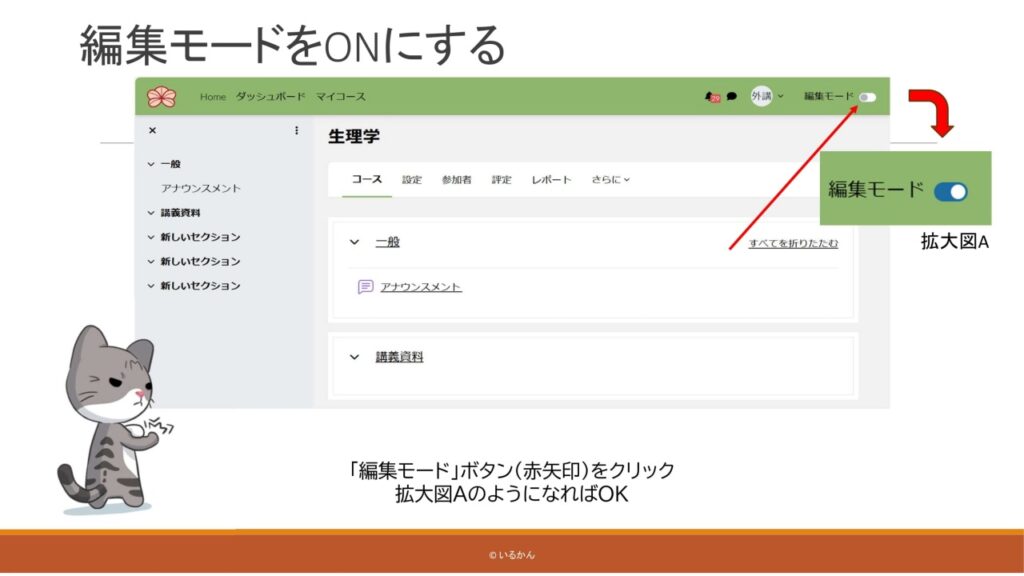Screen dimensions: 1024x576
Task: Collapse 一般 in the sidebar course index
Action: pos(151,164)
